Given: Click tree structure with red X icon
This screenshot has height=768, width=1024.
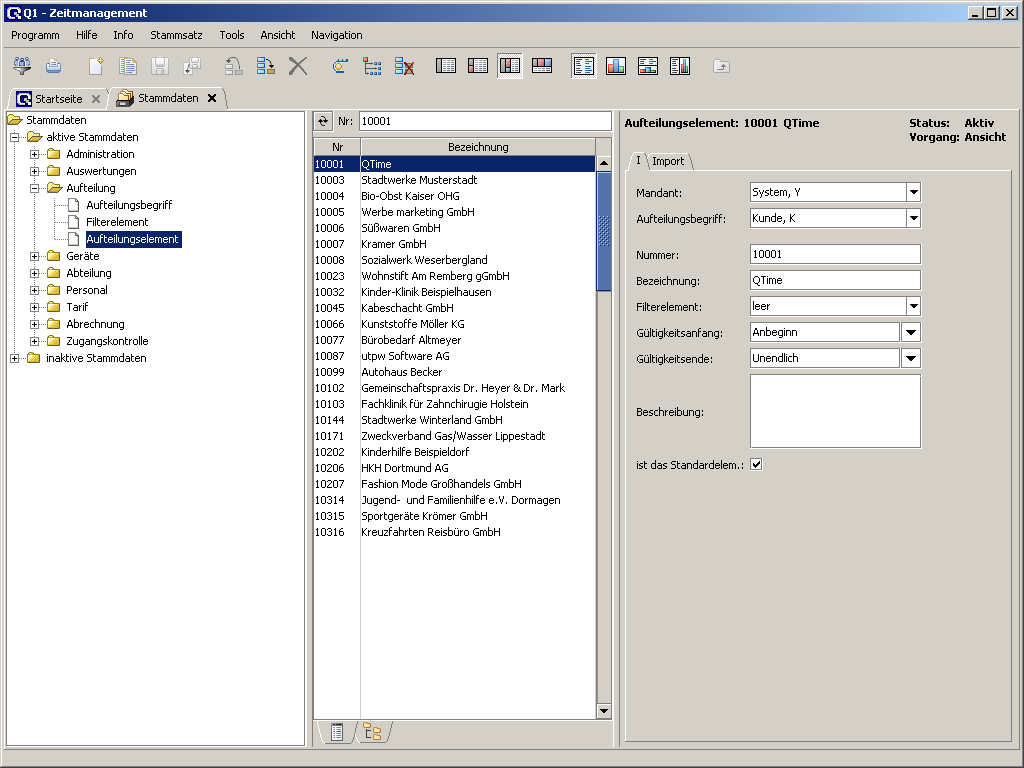Looking at the screenshot, I should 404,66.
